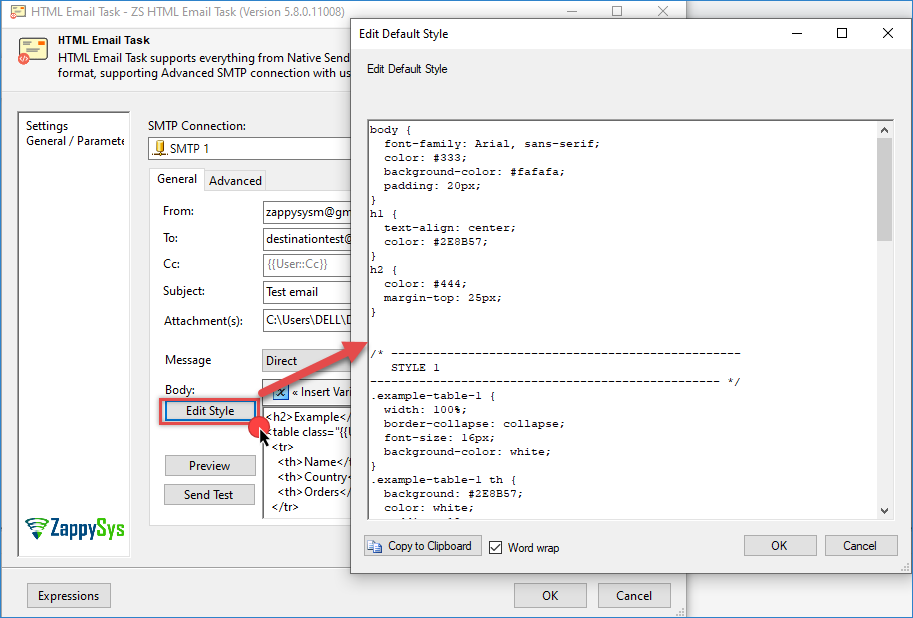Select General / Parameters in Settings list
The image size is (913, 618).
click(75, 141)
